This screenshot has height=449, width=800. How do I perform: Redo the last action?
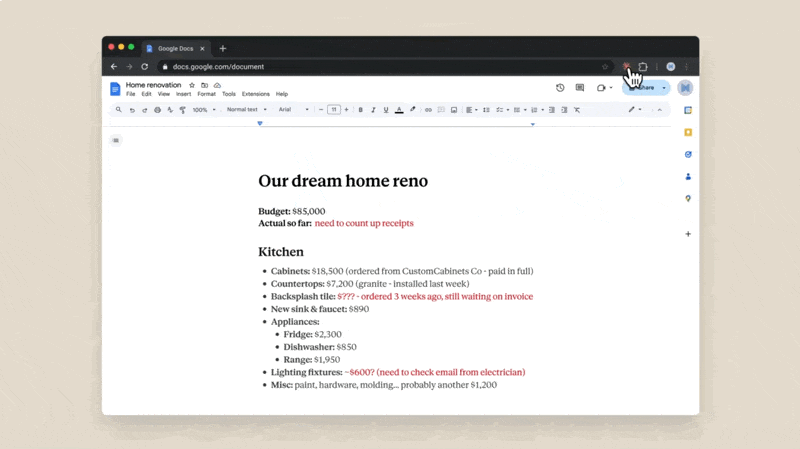click(145, 110)
